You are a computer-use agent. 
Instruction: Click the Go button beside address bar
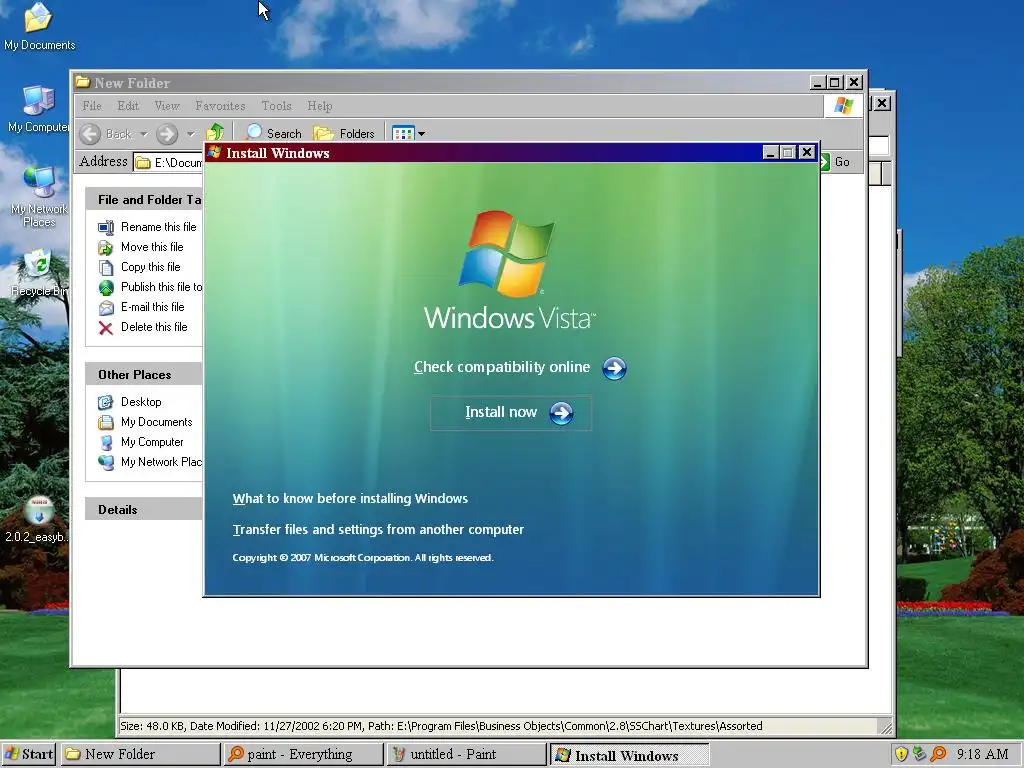tap(836, 162)
